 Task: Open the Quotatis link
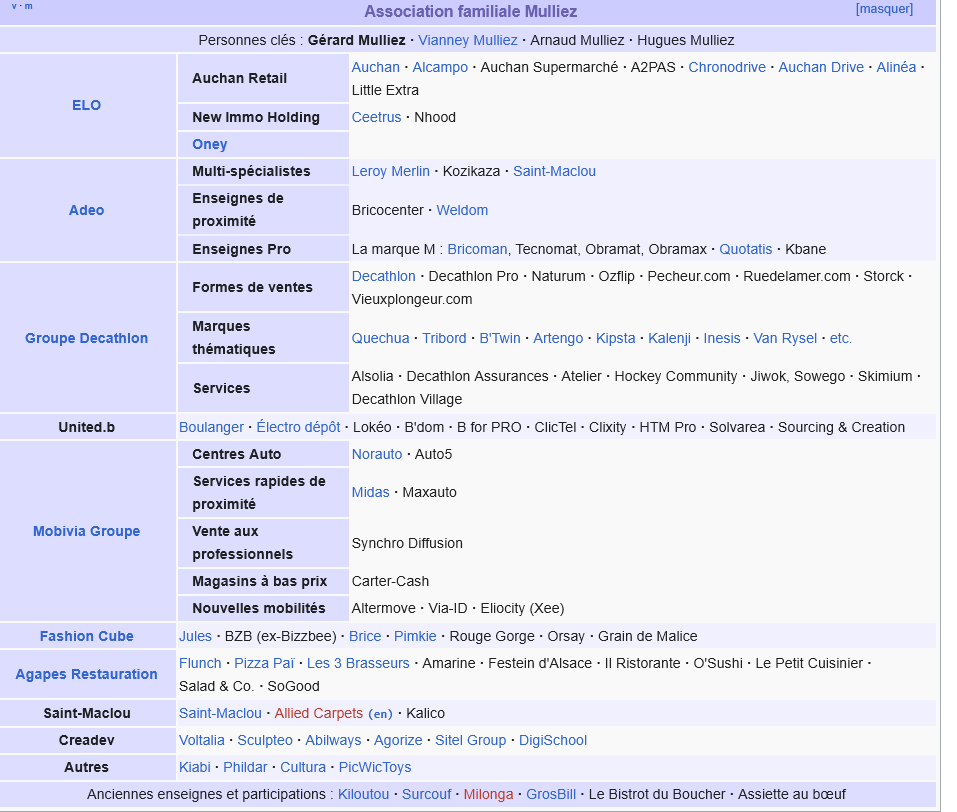pos(745,249)
